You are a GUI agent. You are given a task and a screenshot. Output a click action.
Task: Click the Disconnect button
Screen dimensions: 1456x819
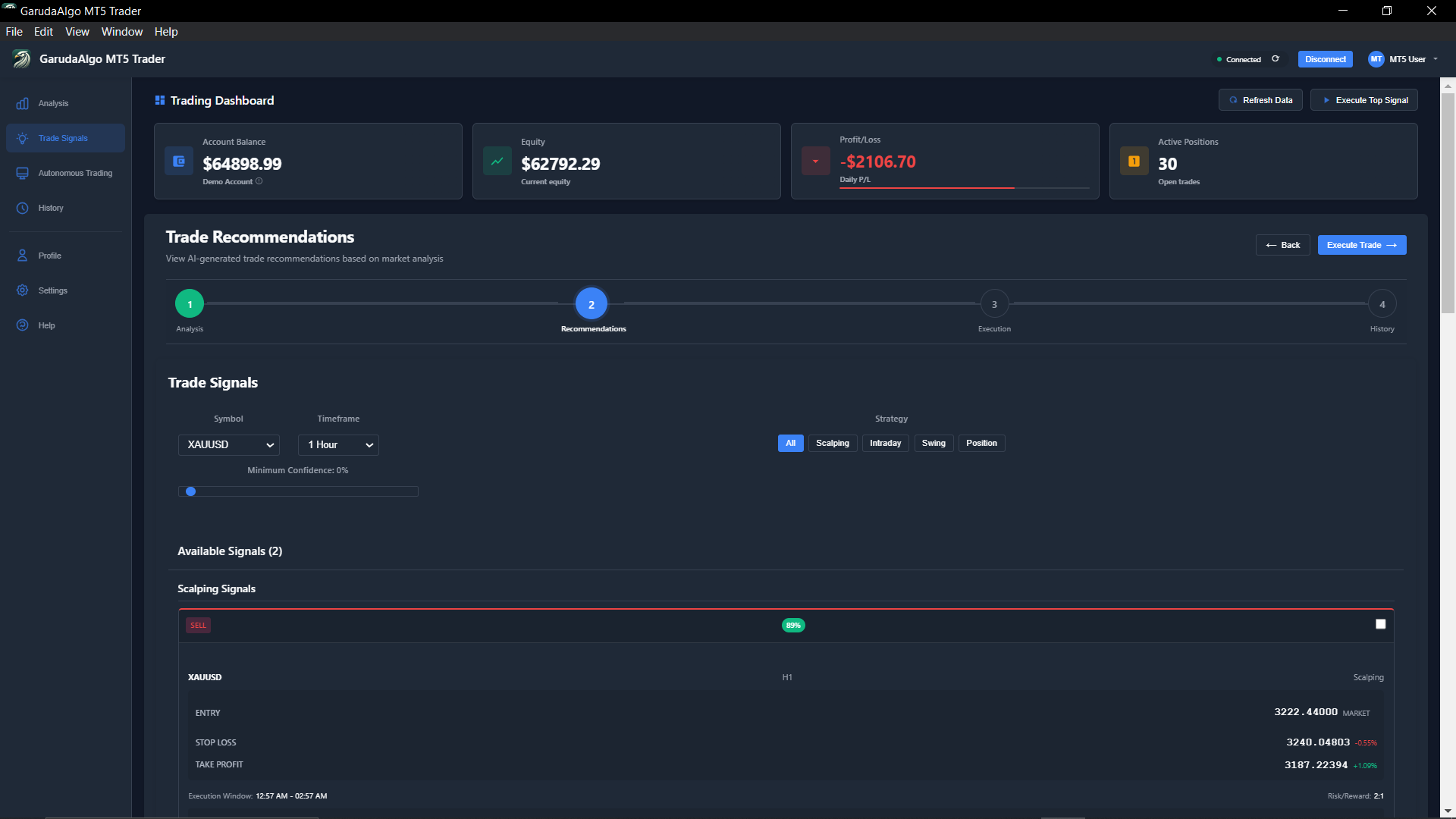point(1325,58)
